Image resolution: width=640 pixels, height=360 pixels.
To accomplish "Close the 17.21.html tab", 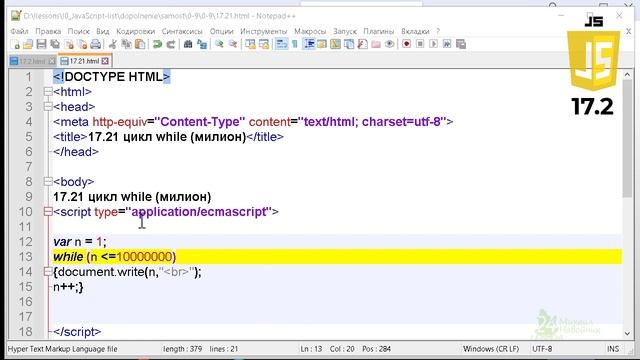I will (x=105, y=61).
